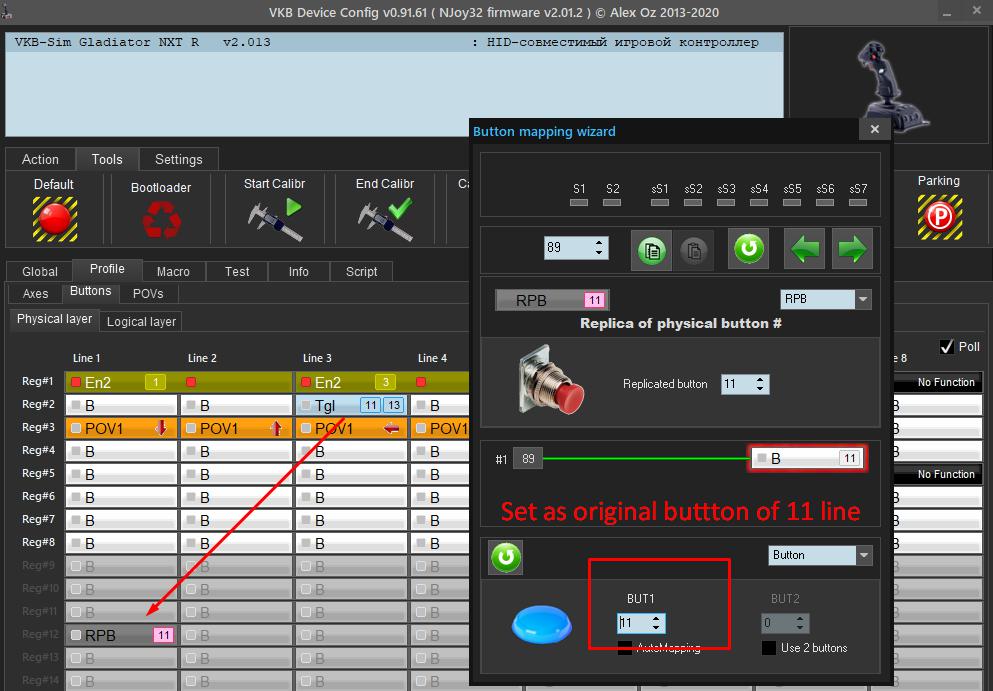This screenshot has width=993, height=691.
Task: Click the BUT2 value stepper arrows
Action: [800, 623]
